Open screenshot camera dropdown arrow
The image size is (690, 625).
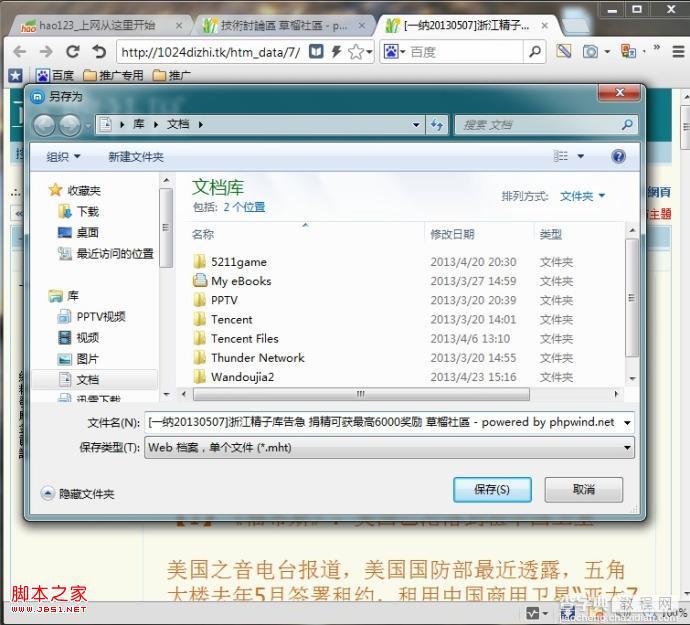(607, 52)
